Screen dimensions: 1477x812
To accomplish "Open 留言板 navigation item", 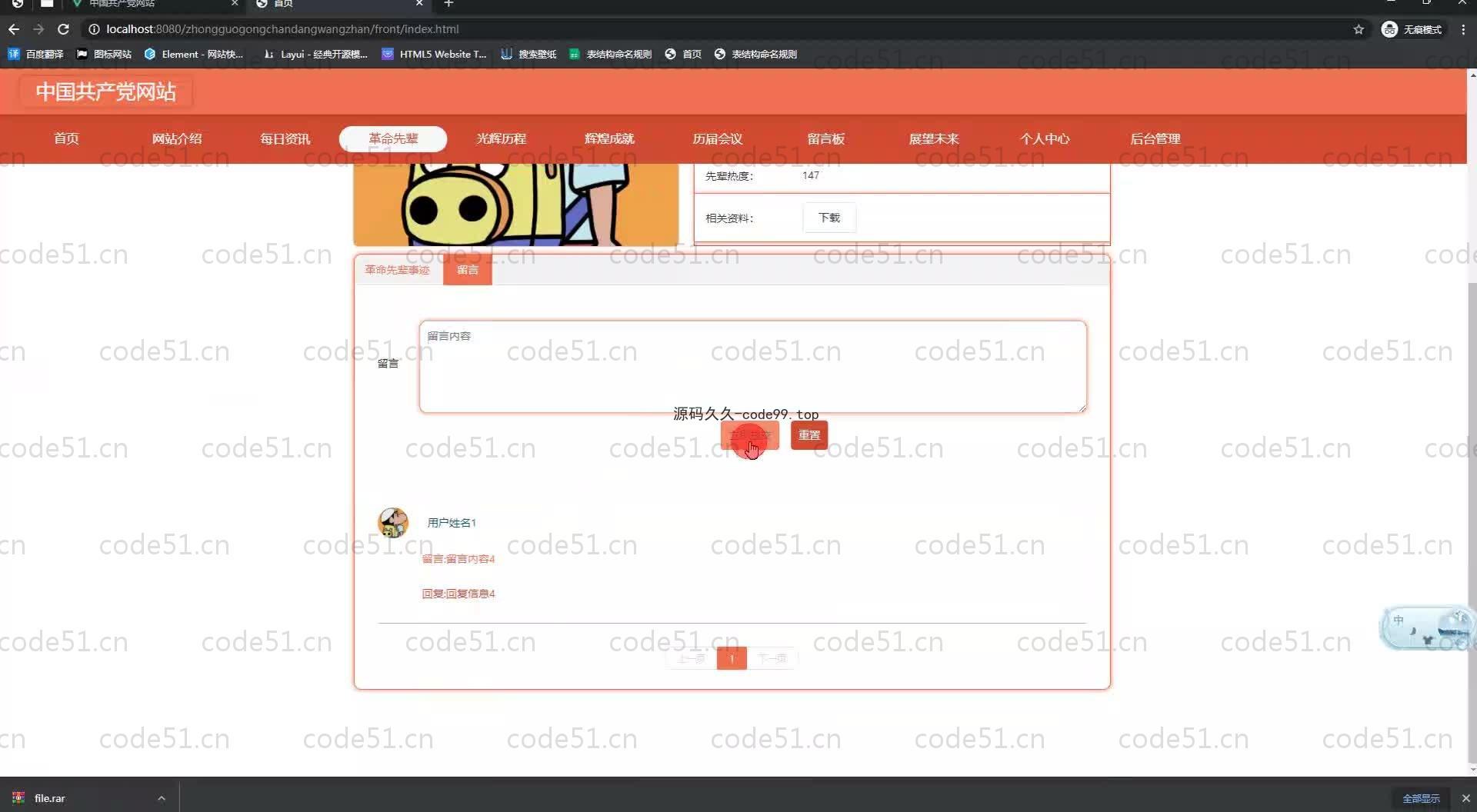I will click(826, 138).
